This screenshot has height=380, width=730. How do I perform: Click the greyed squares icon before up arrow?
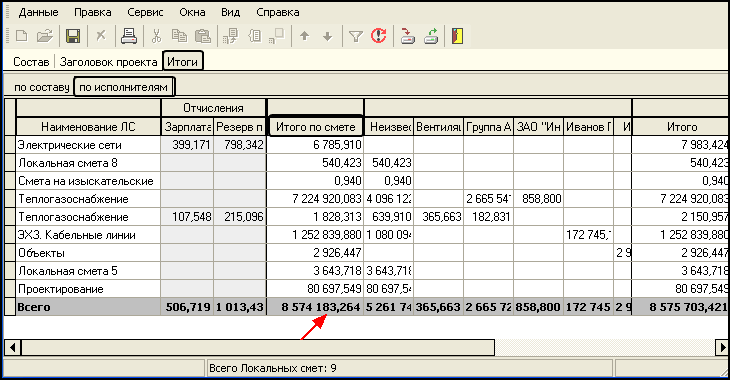(x=277, y=36)
